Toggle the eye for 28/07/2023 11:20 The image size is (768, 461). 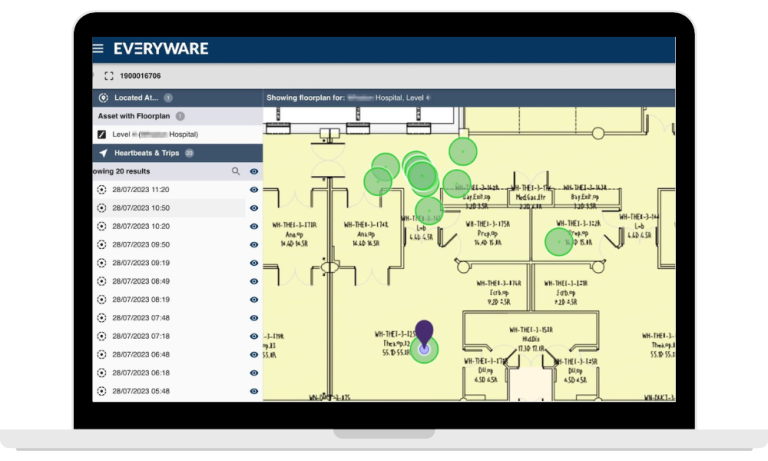(x=254, y=190)
